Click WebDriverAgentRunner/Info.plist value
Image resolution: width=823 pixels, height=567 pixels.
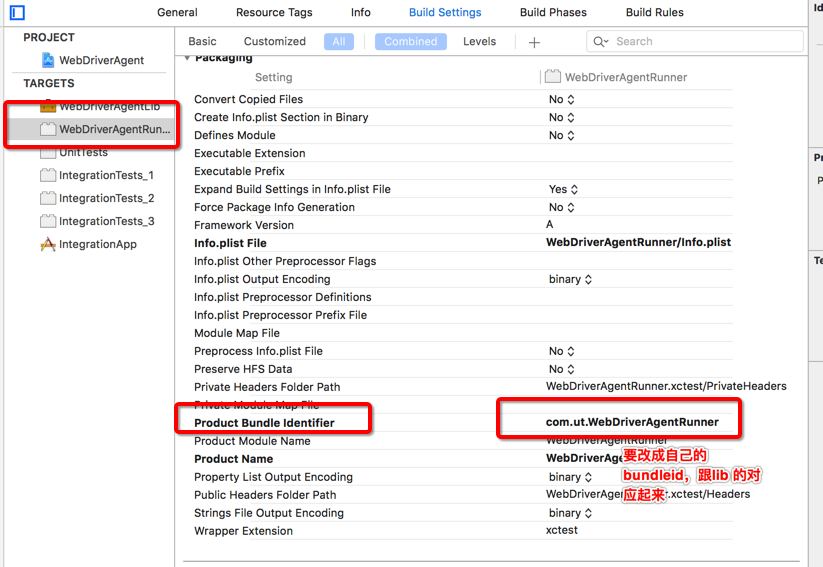[x=638, y=242]
